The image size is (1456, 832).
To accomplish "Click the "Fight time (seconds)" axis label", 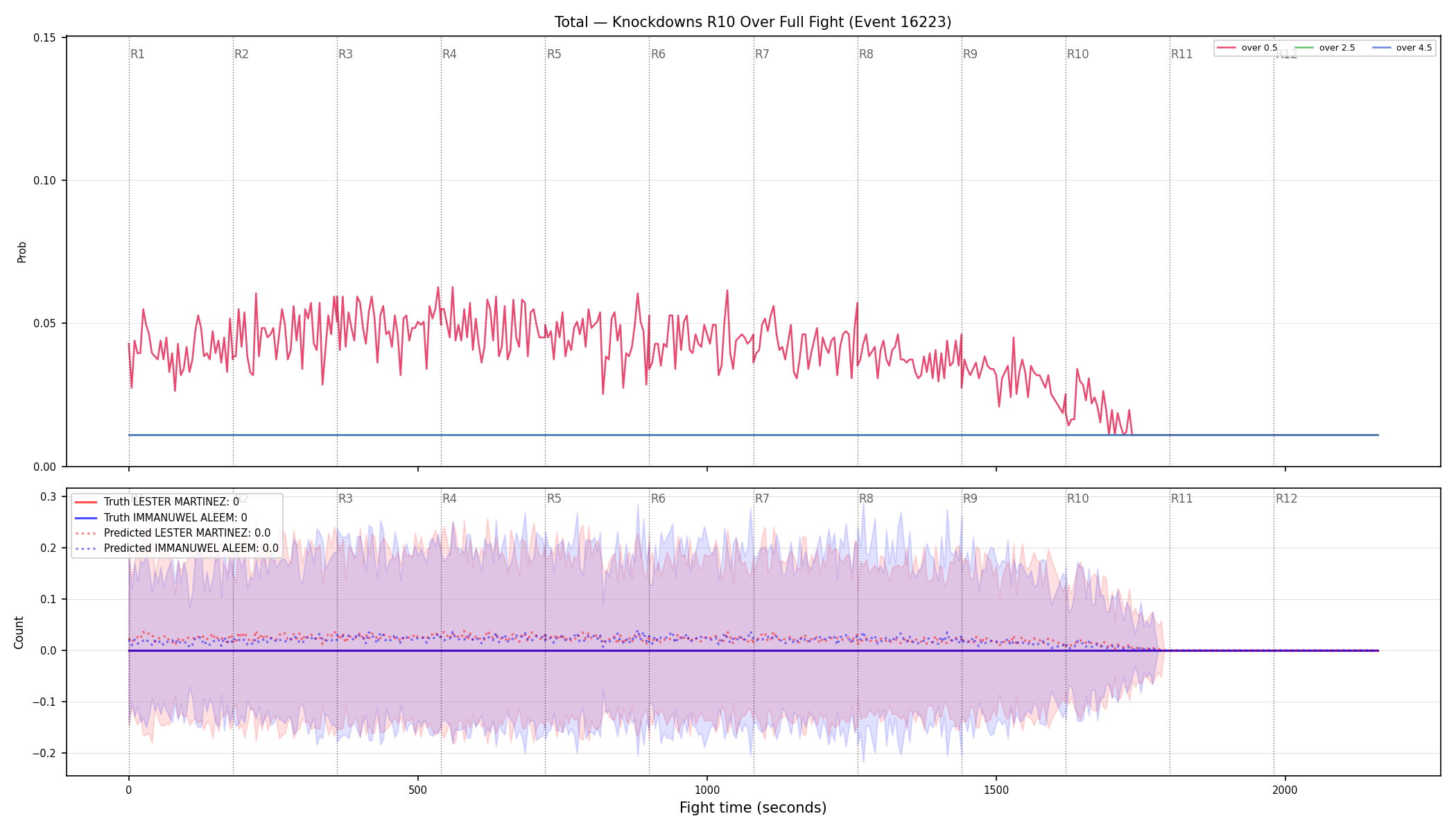I will (753, 808).
